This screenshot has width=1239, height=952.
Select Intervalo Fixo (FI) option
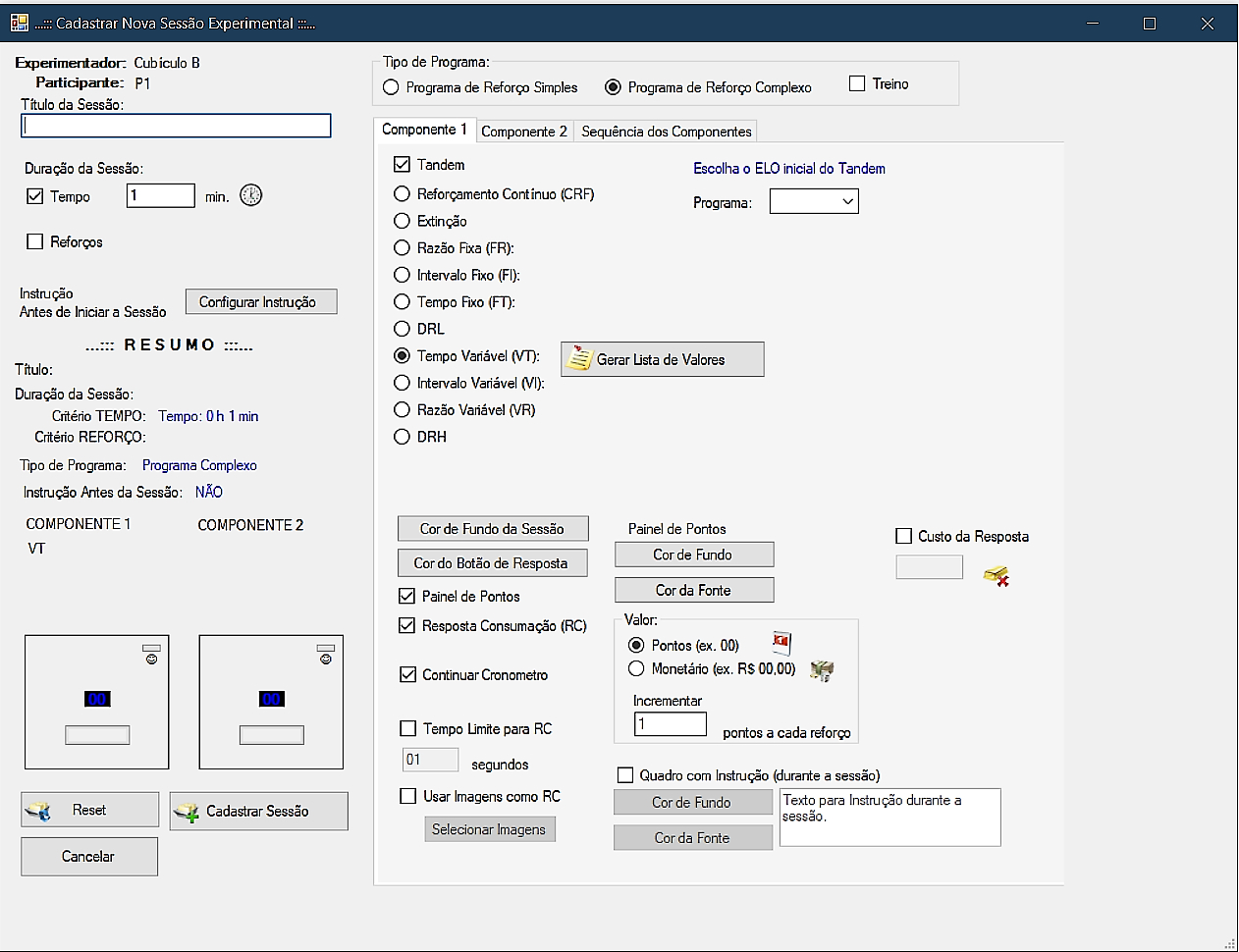pos(402,275)
